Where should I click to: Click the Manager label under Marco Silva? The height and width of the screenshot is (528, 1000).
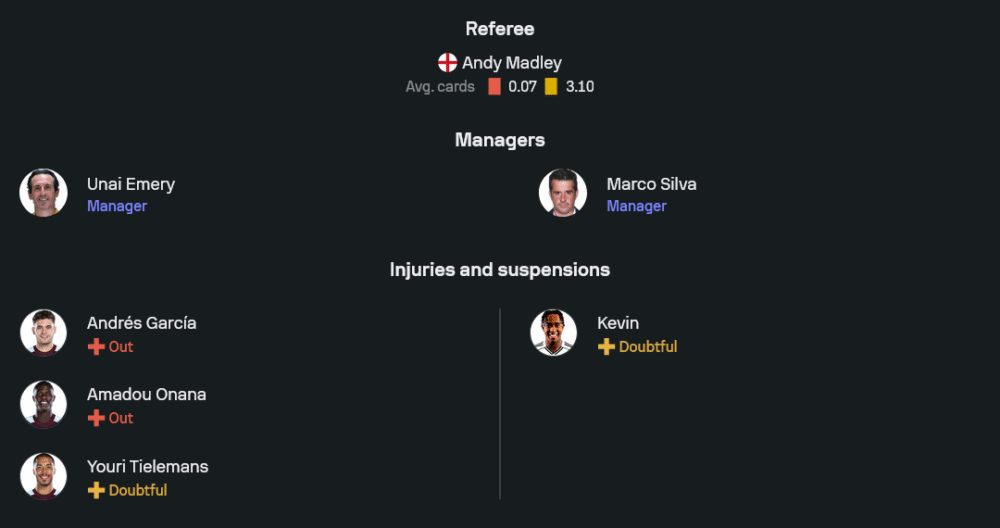[636, 206]
